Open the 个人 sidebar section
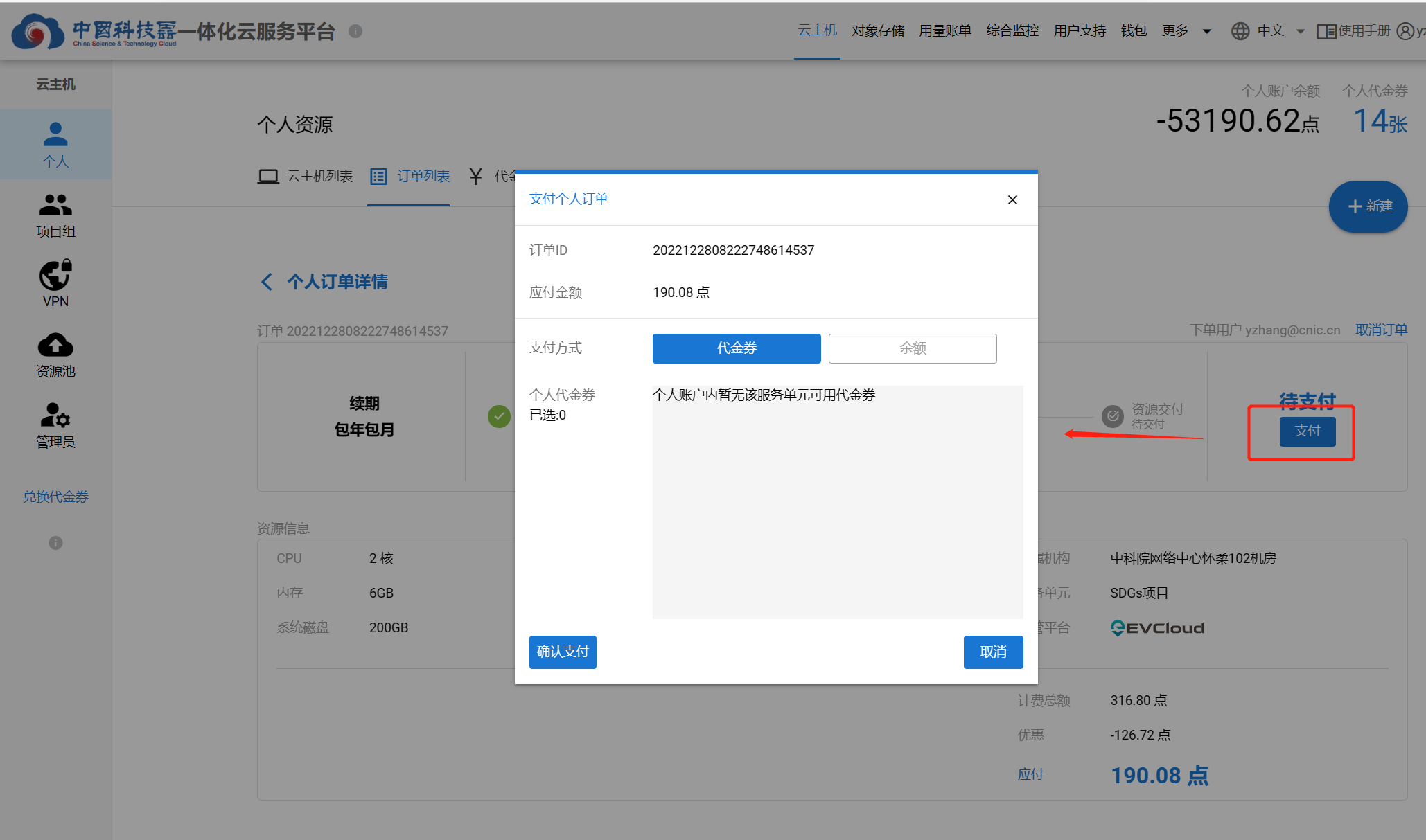1426x840 pixels. point(55,145)
